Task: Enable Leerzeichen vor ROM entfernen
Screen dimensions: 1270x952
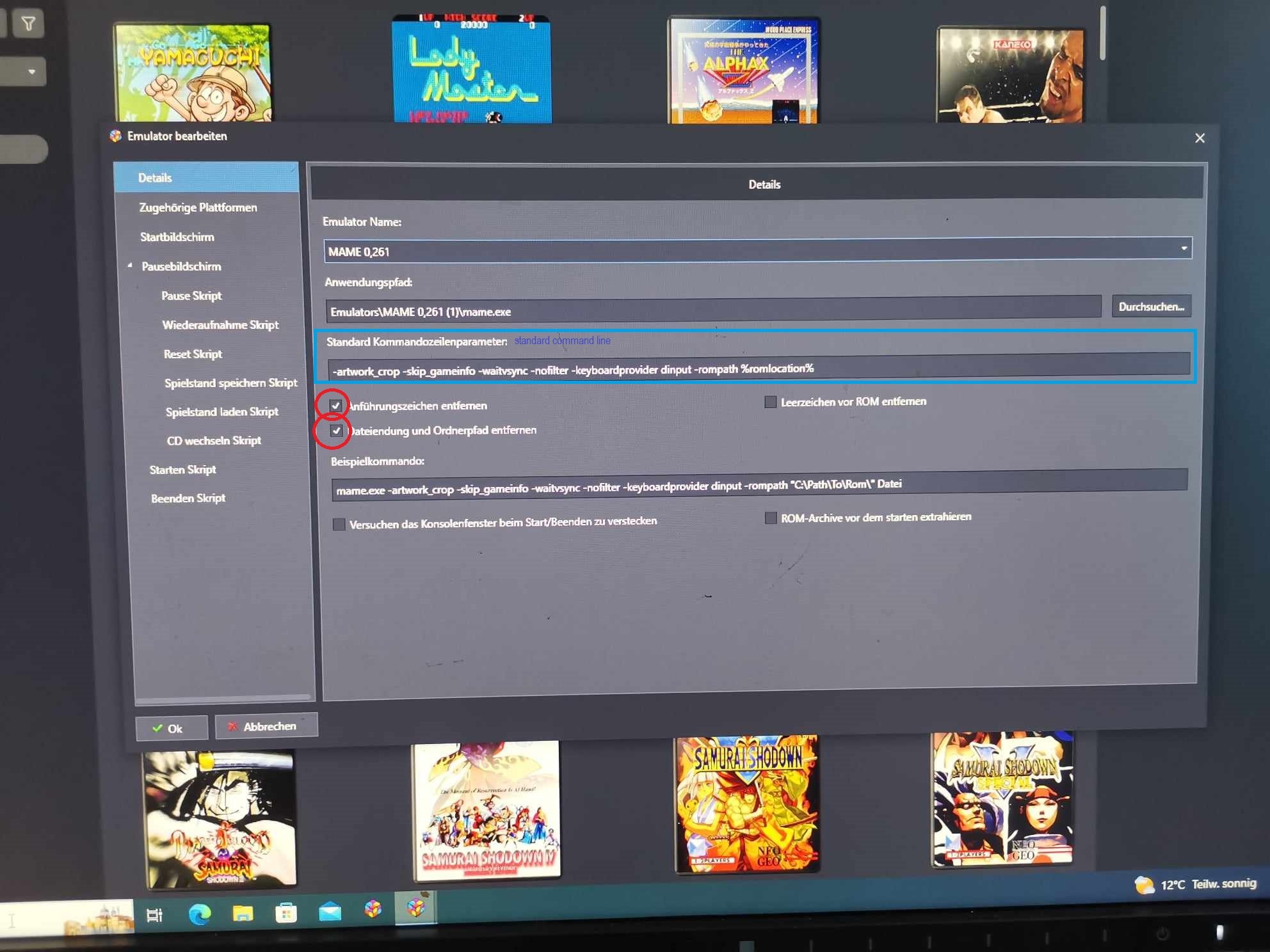Action: [771, 402]
